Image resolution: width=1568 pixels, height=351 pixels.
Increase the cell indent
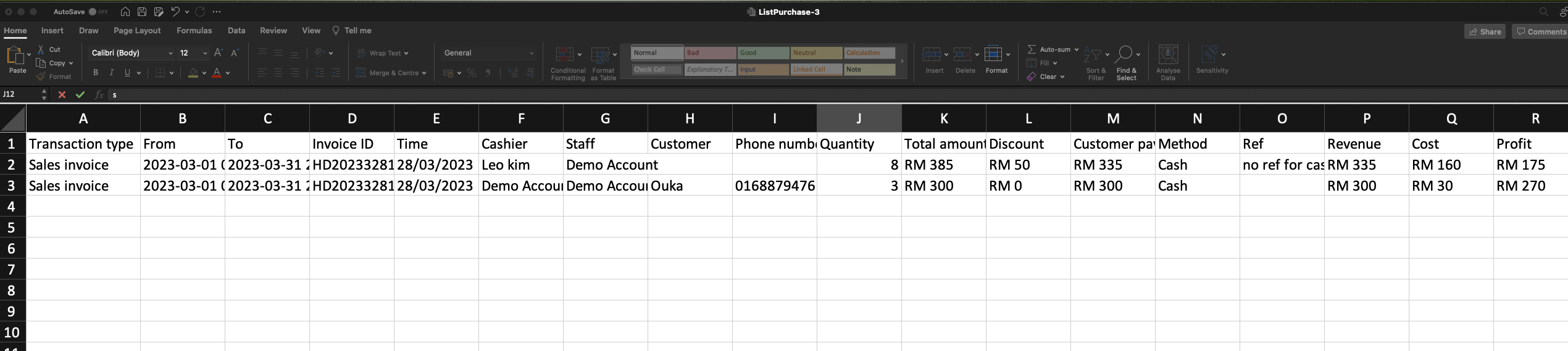pyautogui.click(x=336, y=73)
